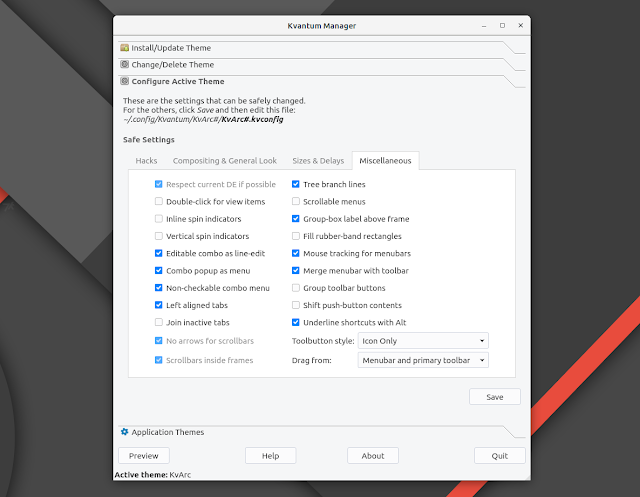The height and width of the screenshot is (497, 640).
Task: Enable Group toolbar buttons
Action: [x=295, y=288]
